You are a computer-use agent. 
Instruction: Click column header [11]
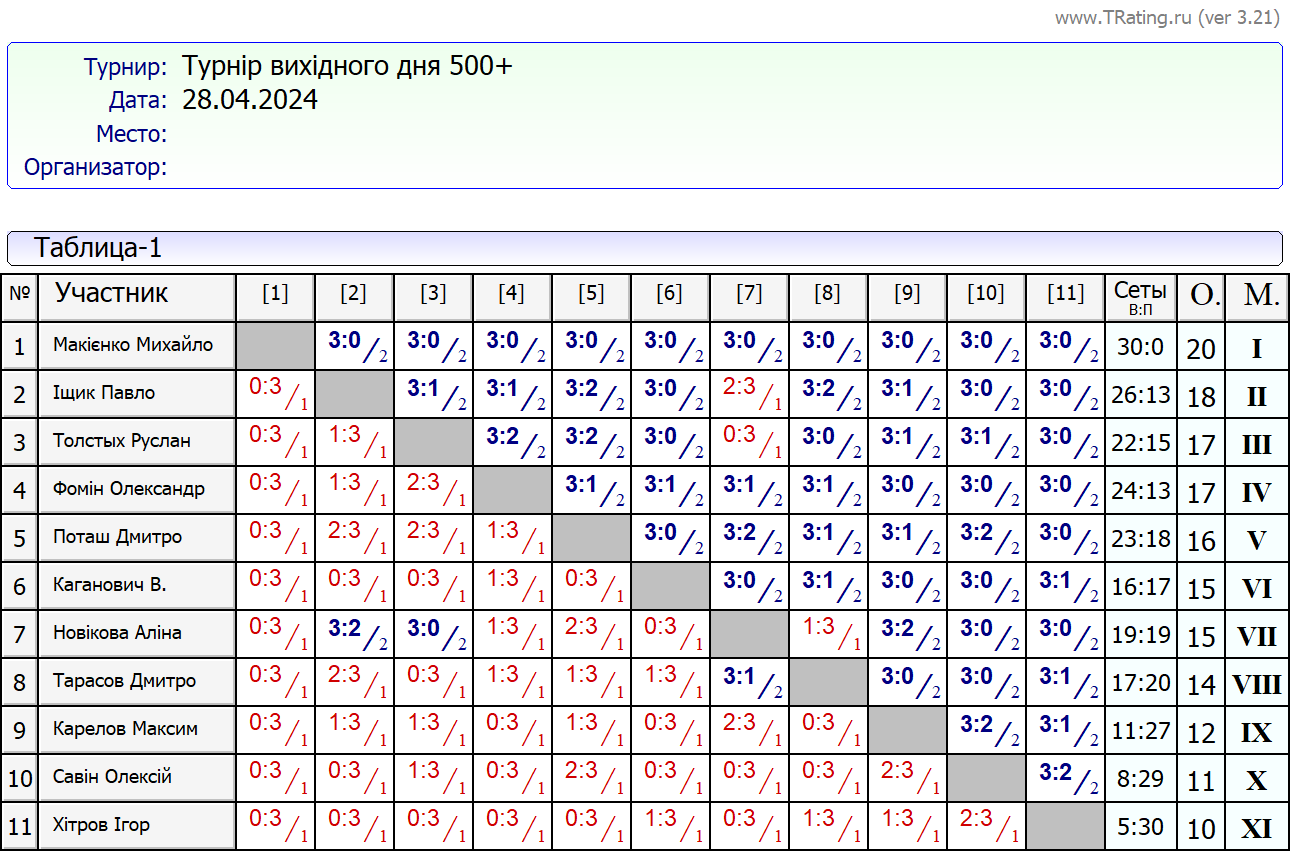[x=1065, y=293]
